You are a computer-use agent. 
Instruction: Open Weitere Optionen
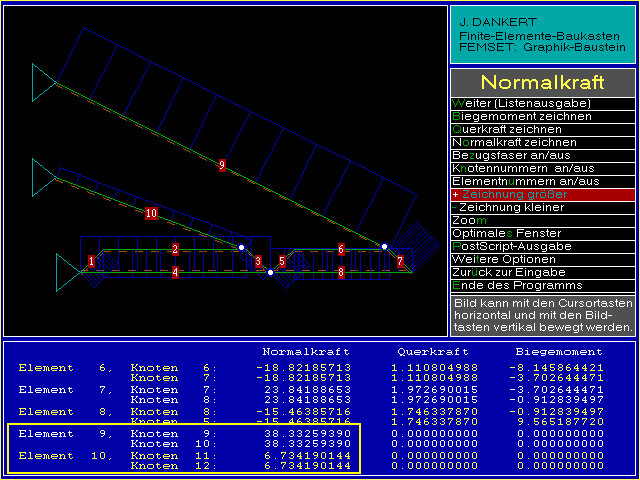(x=542, y=259)
